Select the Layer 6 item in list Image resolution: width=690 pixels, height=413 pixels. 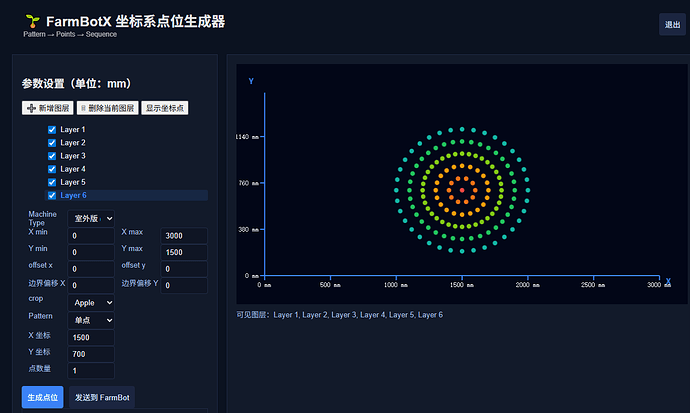tap(73, 196)
